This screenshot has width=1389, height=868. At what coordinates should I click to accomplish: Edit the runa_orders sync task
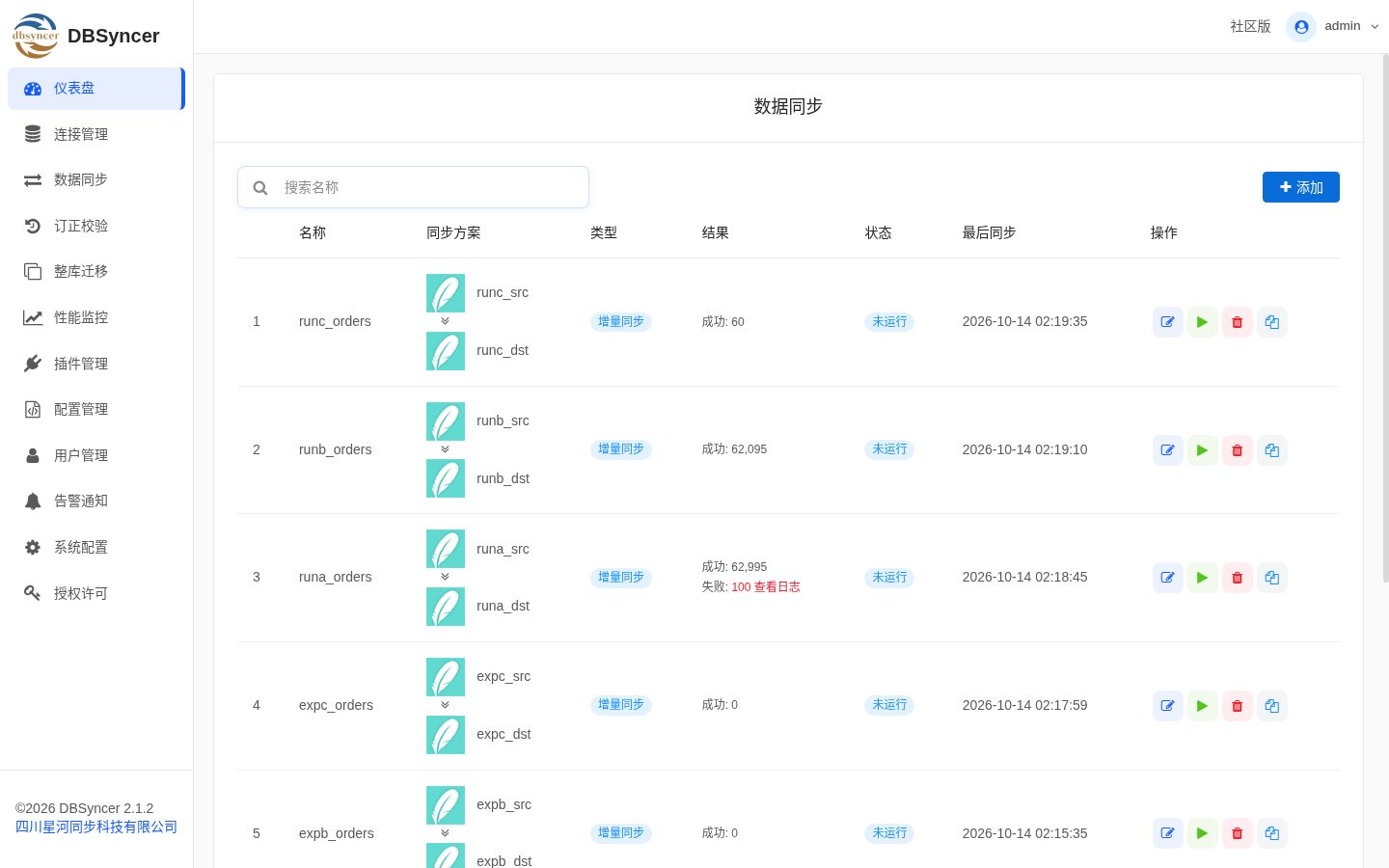click(1168, 578)
